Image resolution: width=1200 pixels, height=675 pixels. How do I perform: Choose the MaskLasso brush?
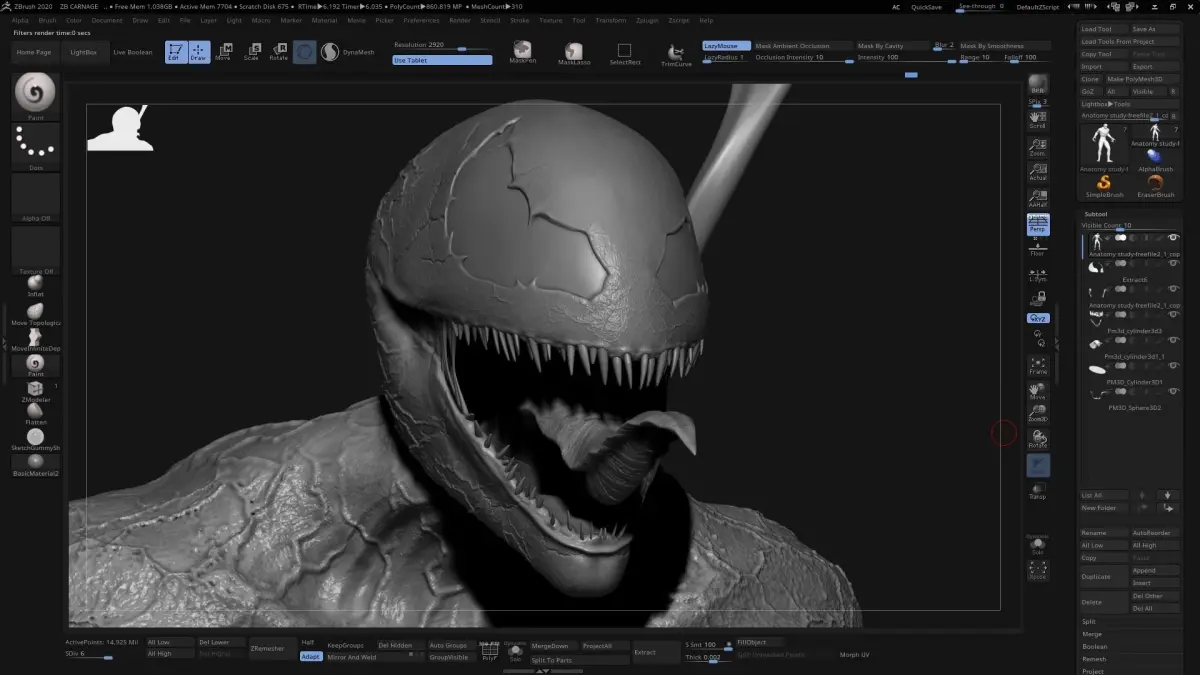pyautogui.click(x=574, y=53)
